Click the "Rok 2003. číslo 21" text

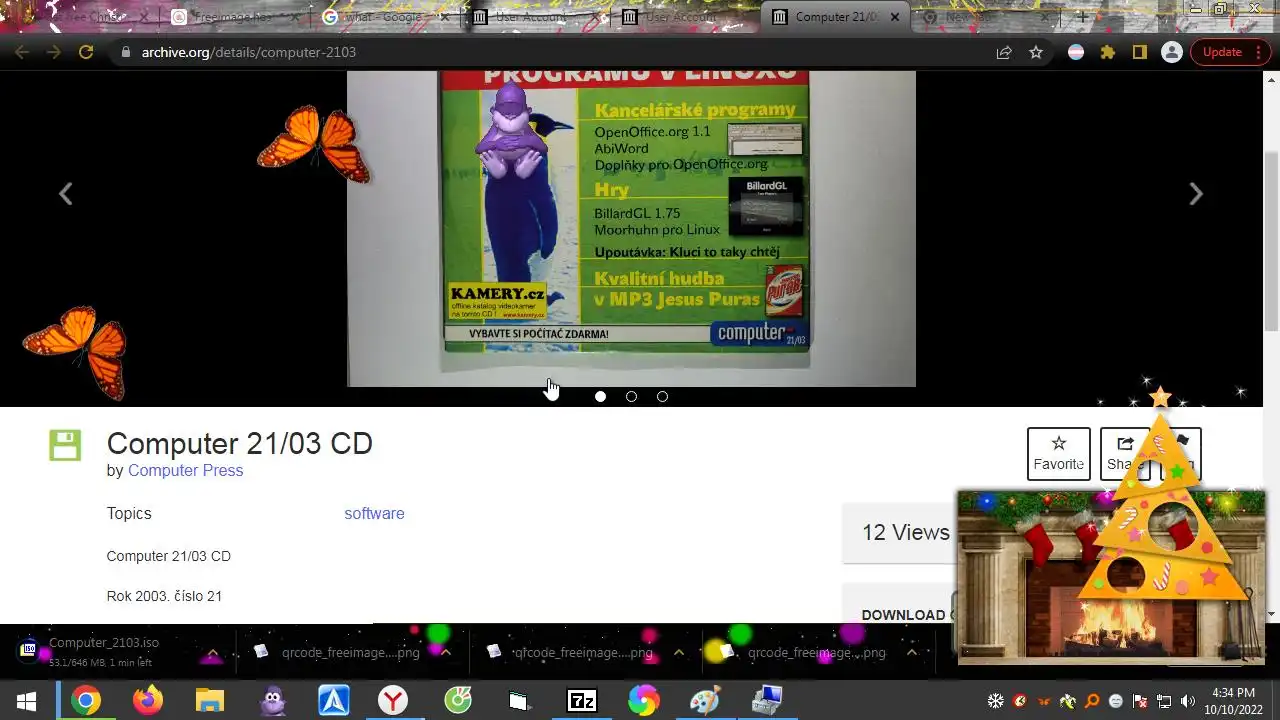point(164,596)
